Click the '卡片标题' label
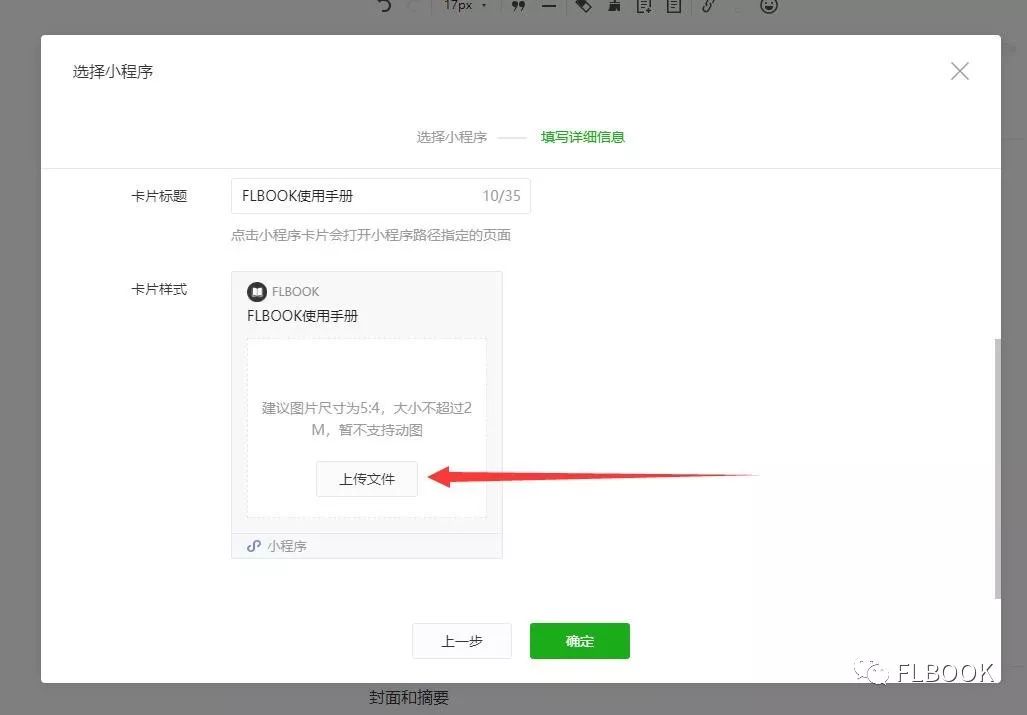Viewport: 1027px width, 715px height. coord(159,196)
